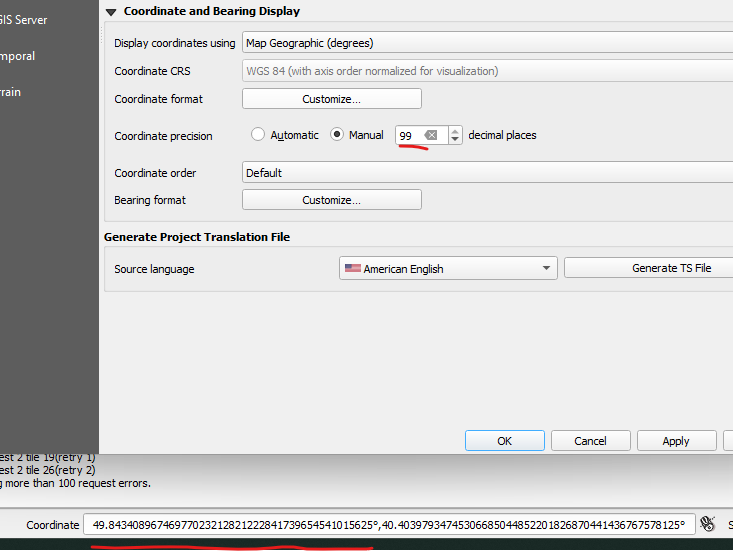
Task: Click Customize for Coordinate format
Action: [331, 99]
